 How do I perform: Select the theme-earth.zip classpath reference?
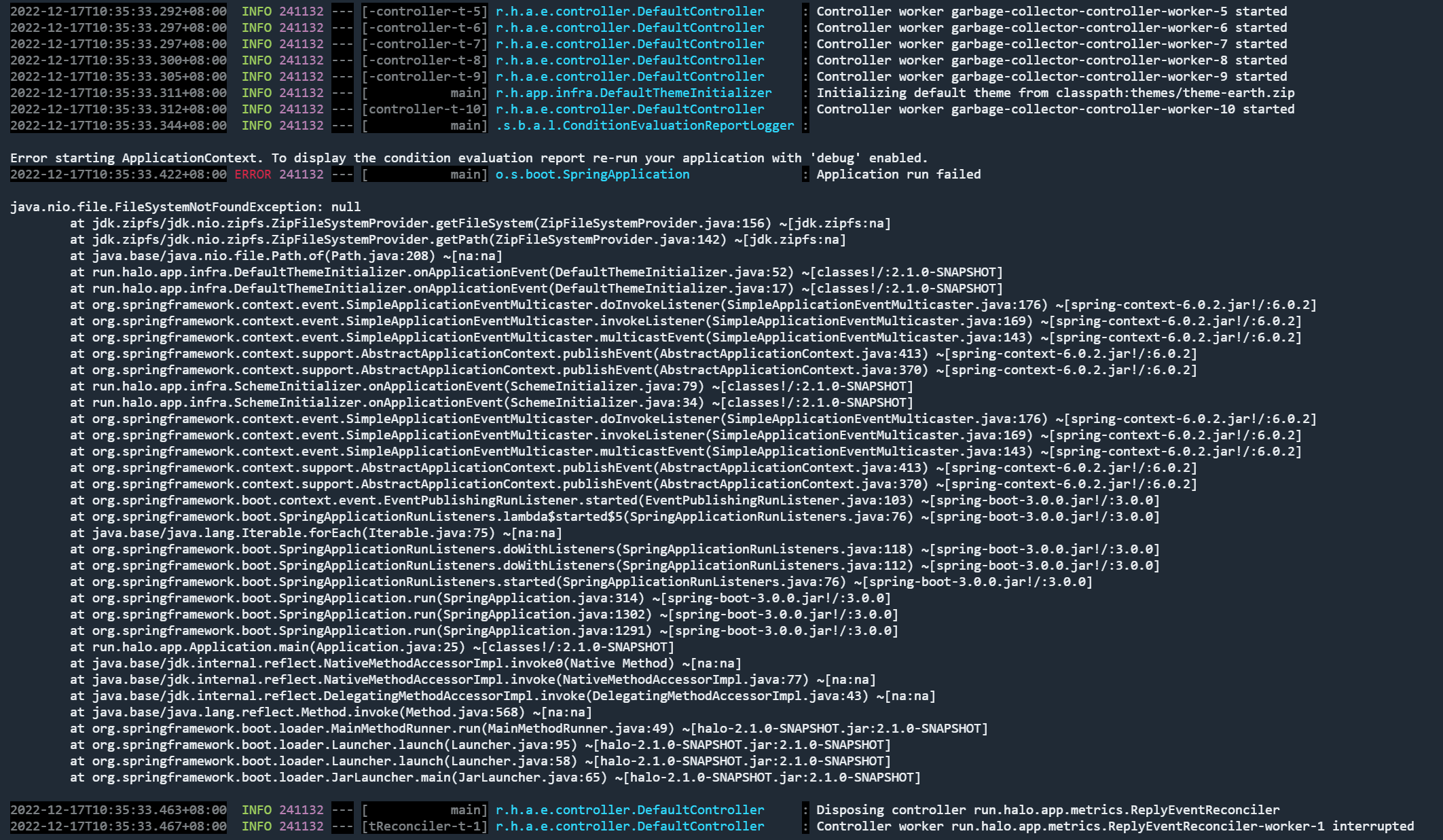(x=1241, y=92)
